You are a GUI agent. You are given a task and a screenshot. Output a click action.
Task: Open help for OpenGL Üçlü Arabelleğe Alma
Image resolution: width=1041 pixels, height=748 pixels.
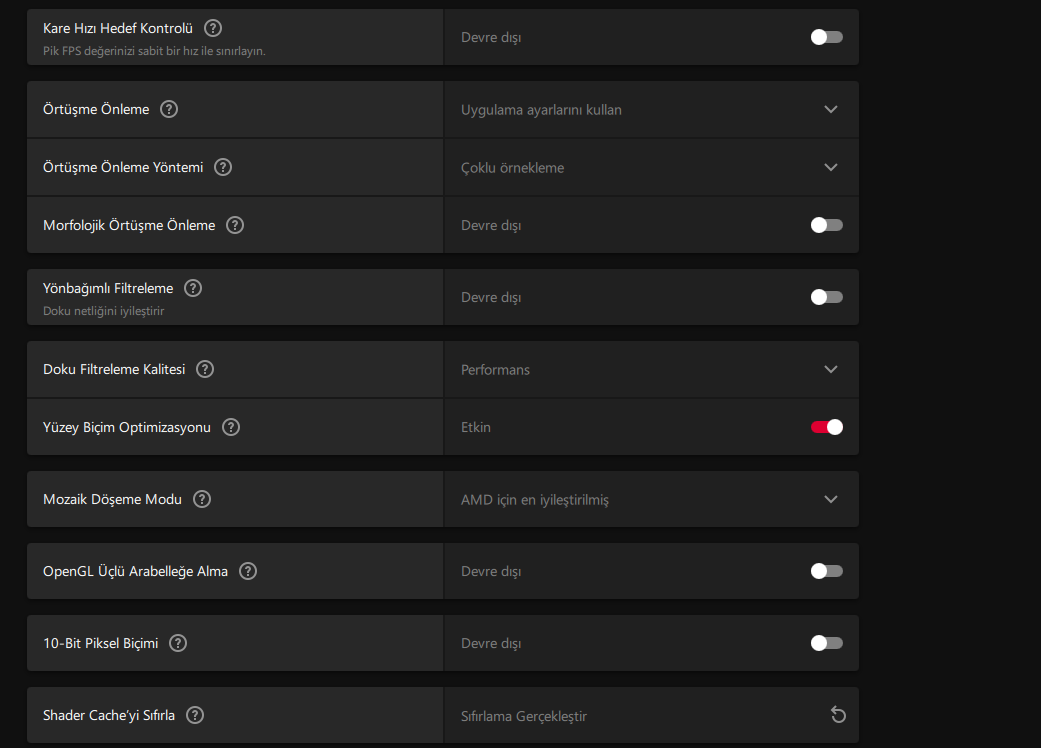(248, 571)
